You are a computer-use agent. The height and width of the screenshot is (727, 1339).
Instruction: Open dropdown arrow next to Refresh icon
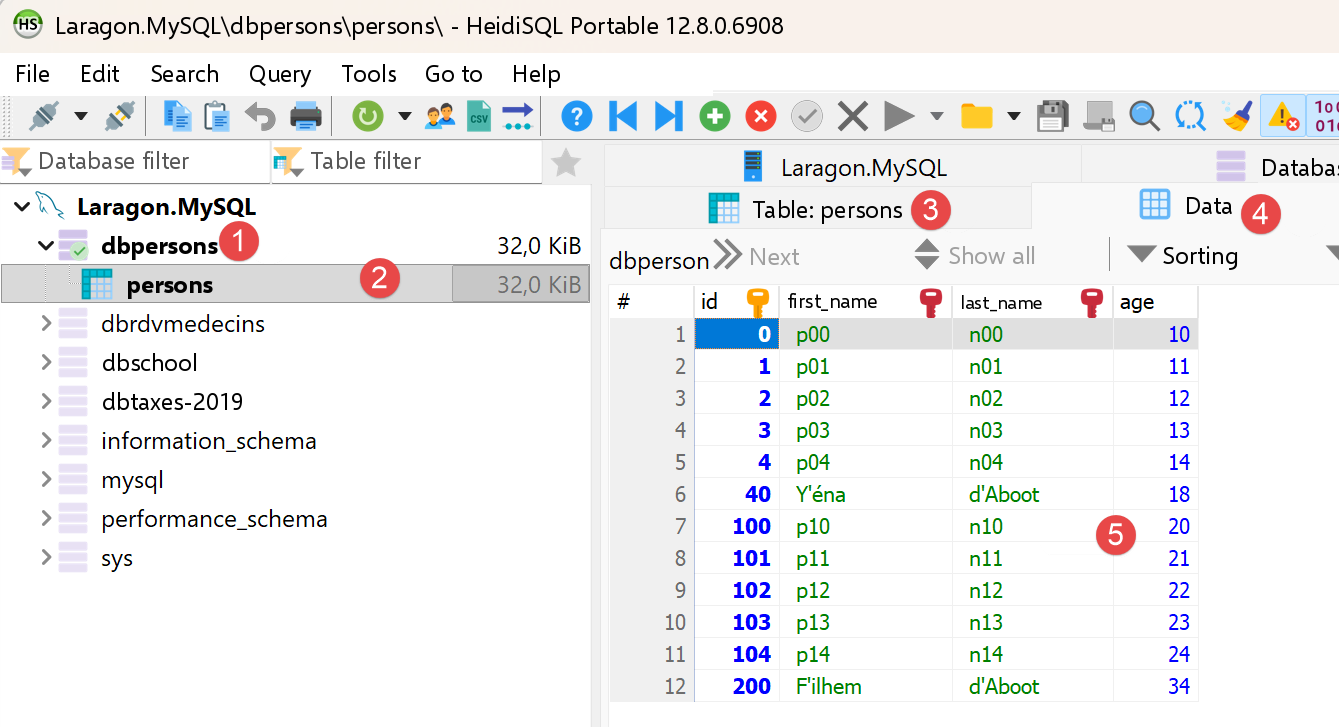pyautogui.click(x=404, y=116)
